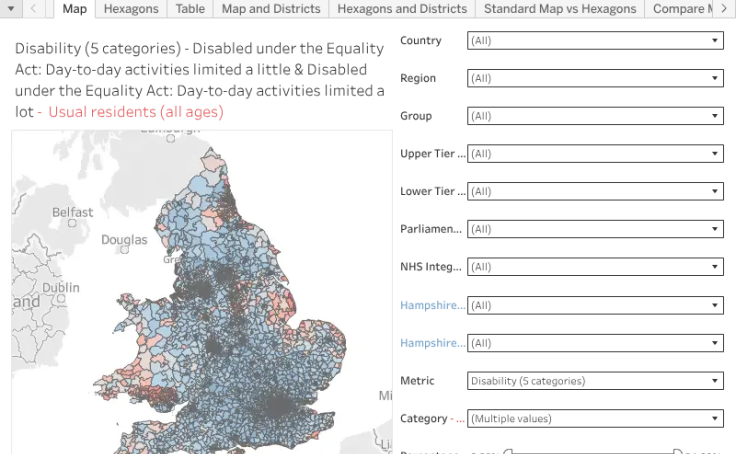Expand the Lower Tier filter dropdown
The image size is (736, 454).
pos(595,191)
